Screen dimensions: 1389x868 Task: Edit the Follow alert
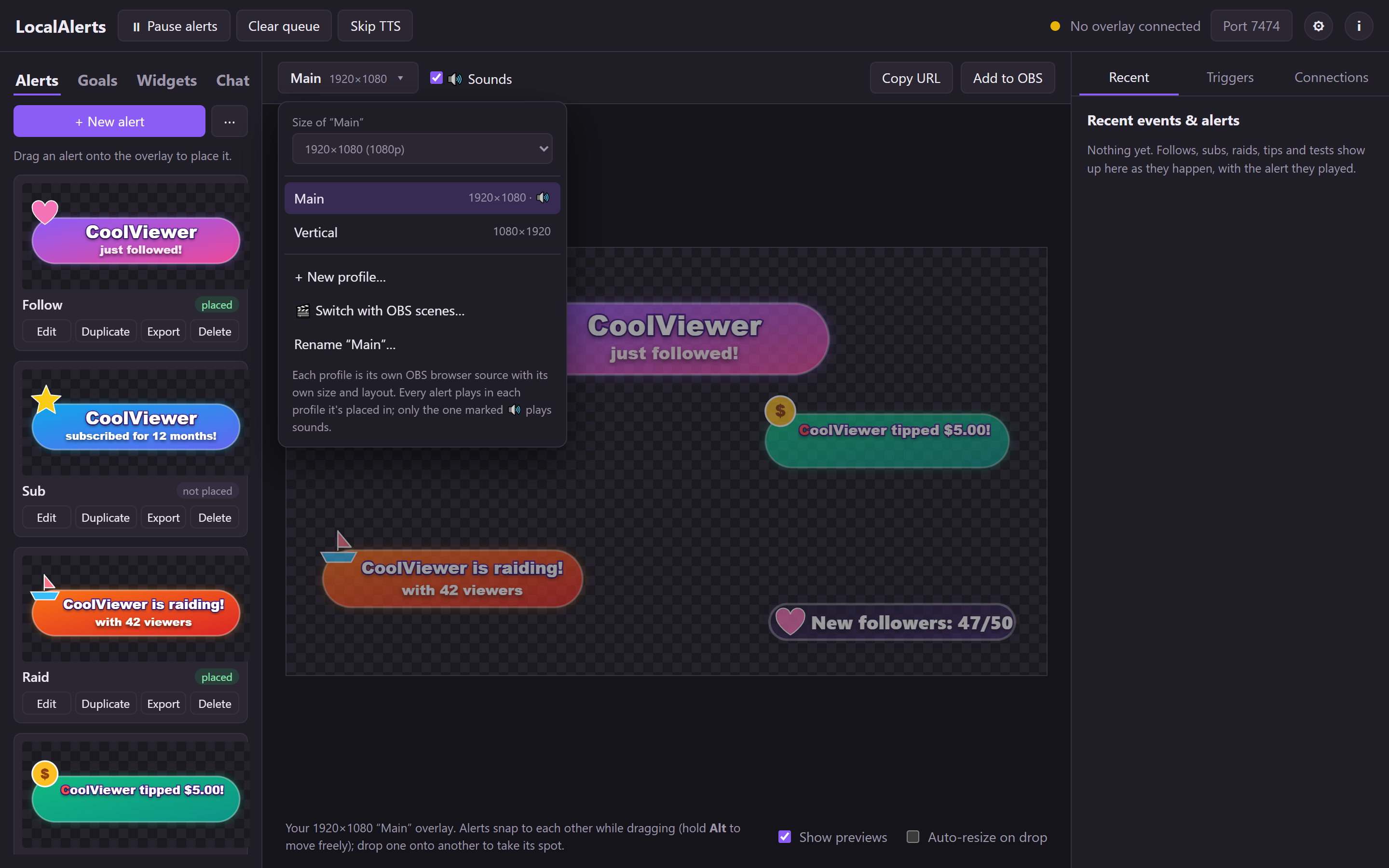pyautogui.click(x=46, y=331)
